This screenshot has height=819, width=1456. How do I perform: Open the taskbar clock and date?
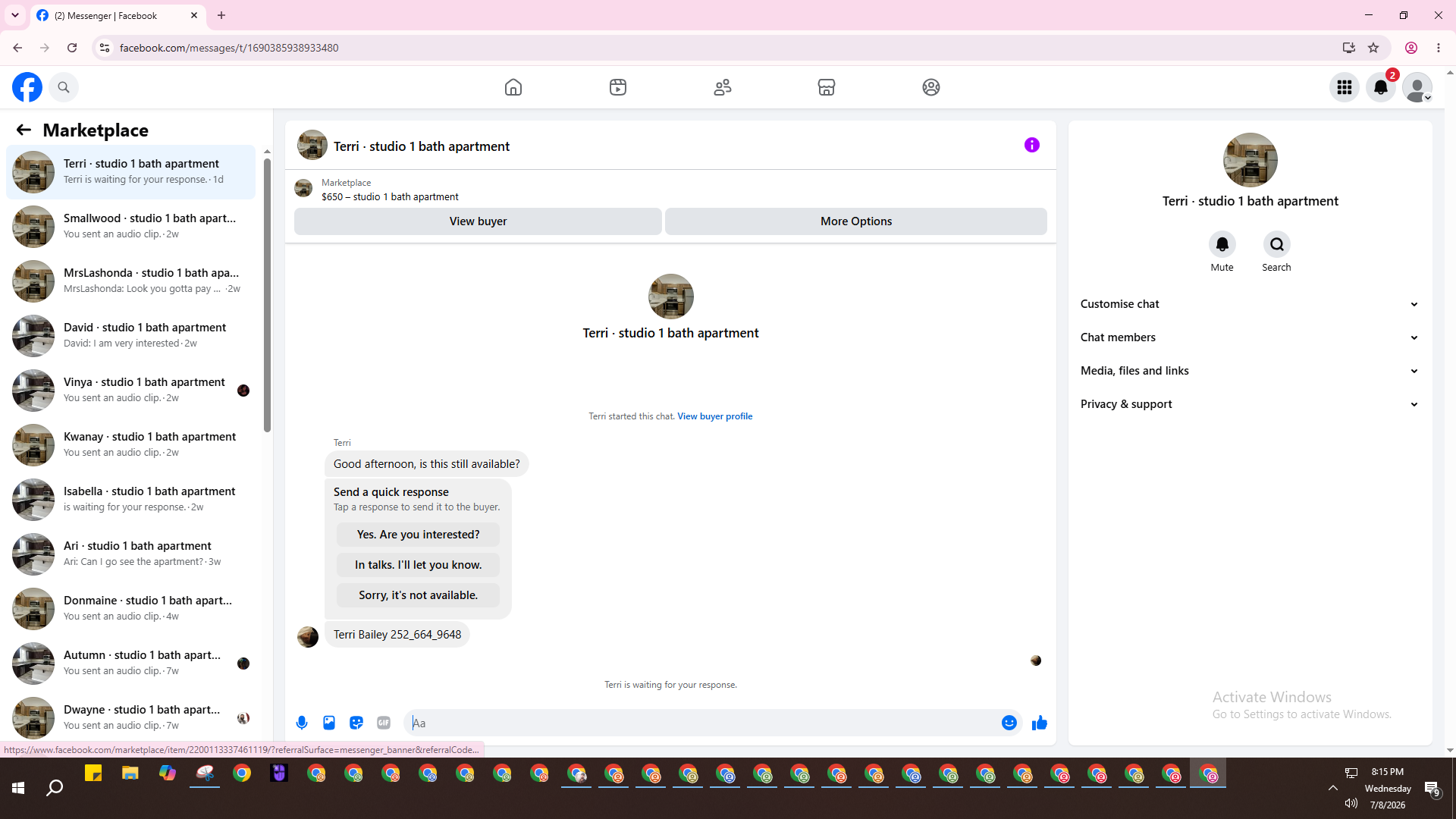tap(1388, 789)
